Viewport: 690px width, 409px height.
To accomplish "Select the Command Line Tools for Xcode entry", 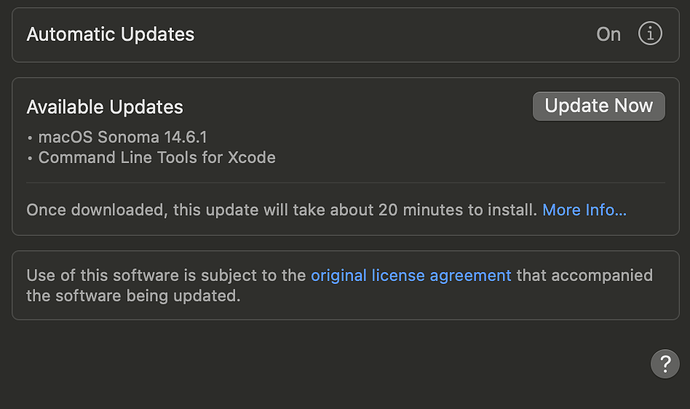I will click(x=157, y=158).
